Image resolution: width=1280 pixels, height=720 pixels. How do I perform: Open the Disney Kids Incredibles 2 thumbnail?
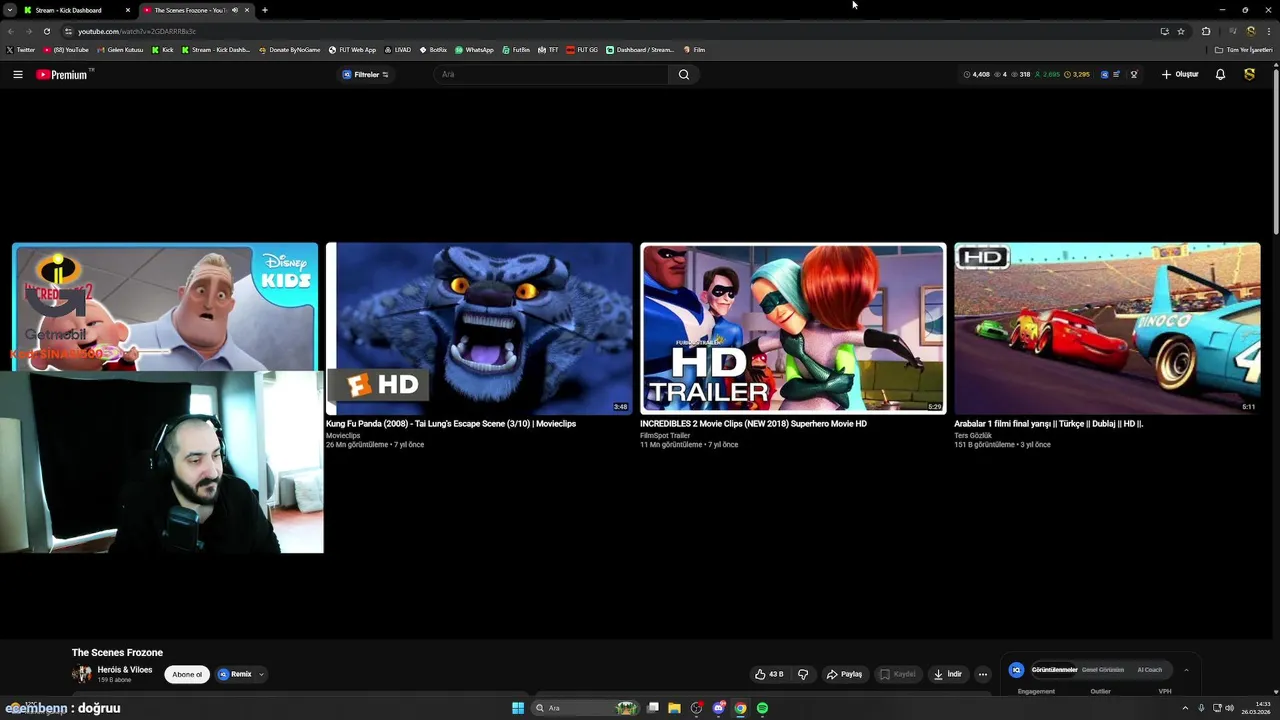click(165, 307)
